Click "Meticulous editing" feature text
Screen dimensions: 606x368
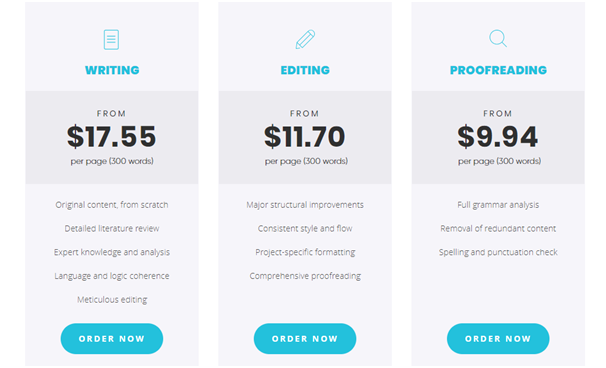coord(112,300)
